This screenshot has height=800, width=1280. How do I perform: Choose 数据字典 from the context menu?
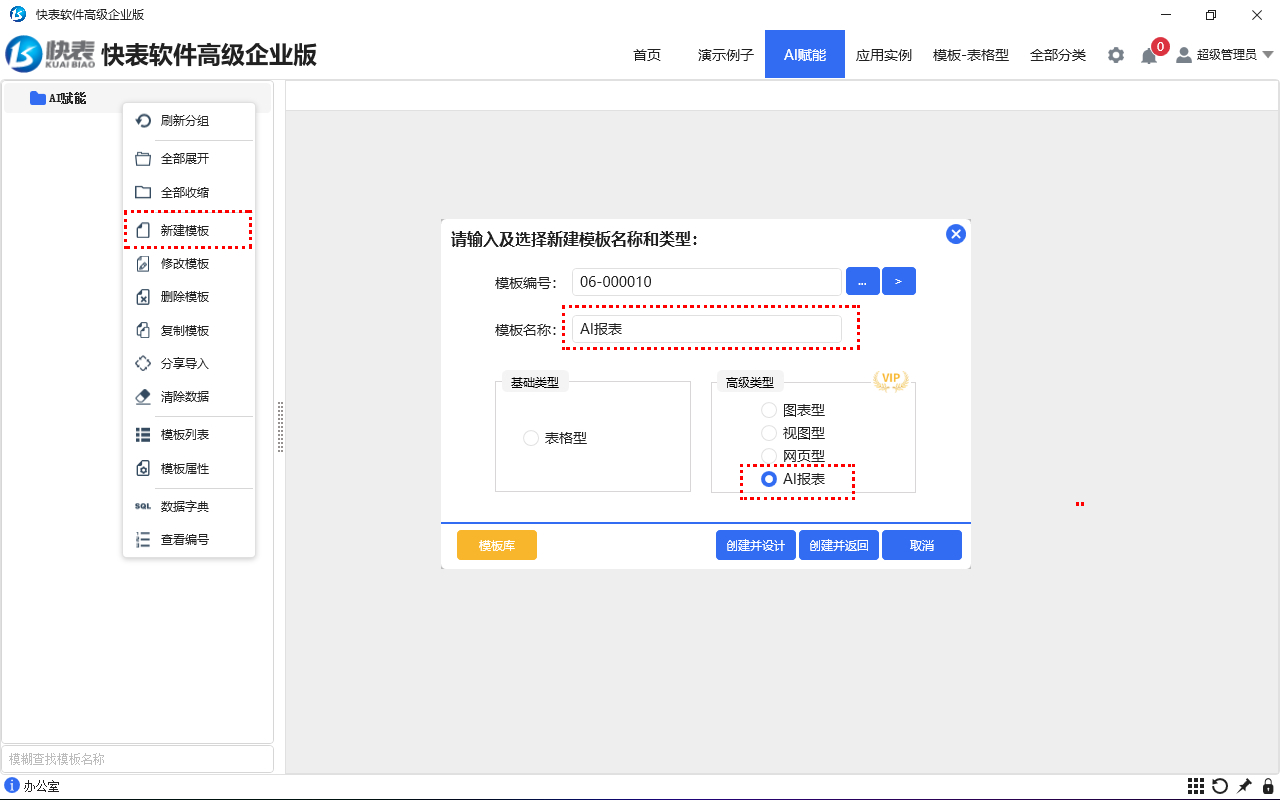click(188, 506)
